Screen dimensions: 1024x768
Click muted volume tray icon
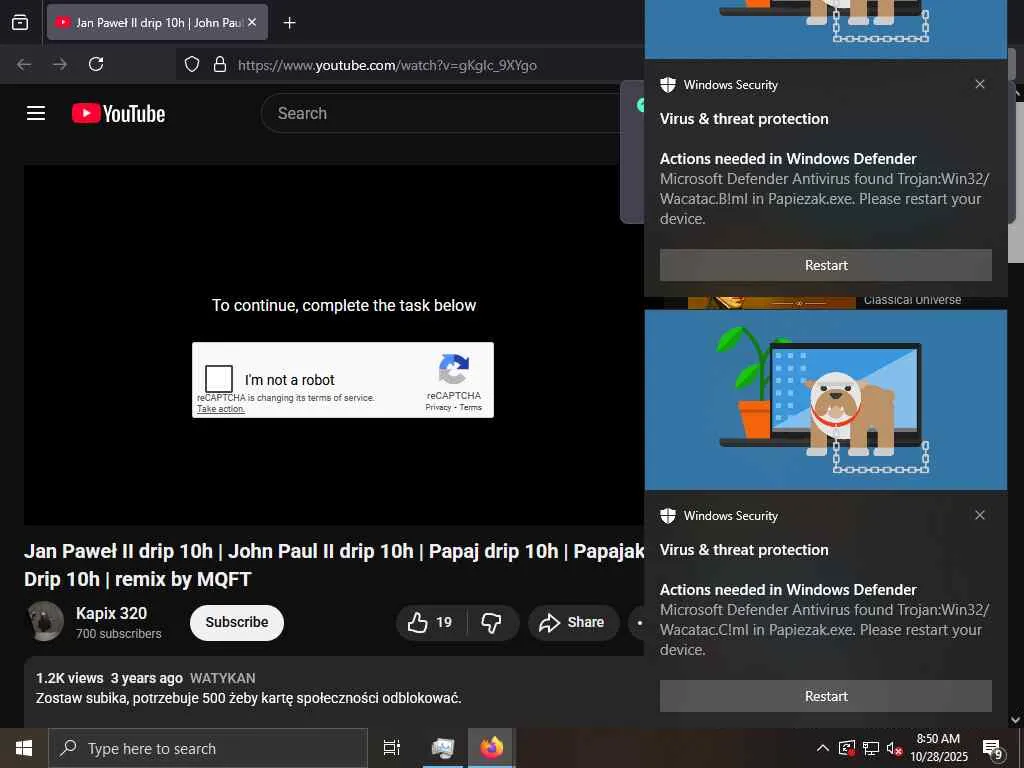click(895, 748)
